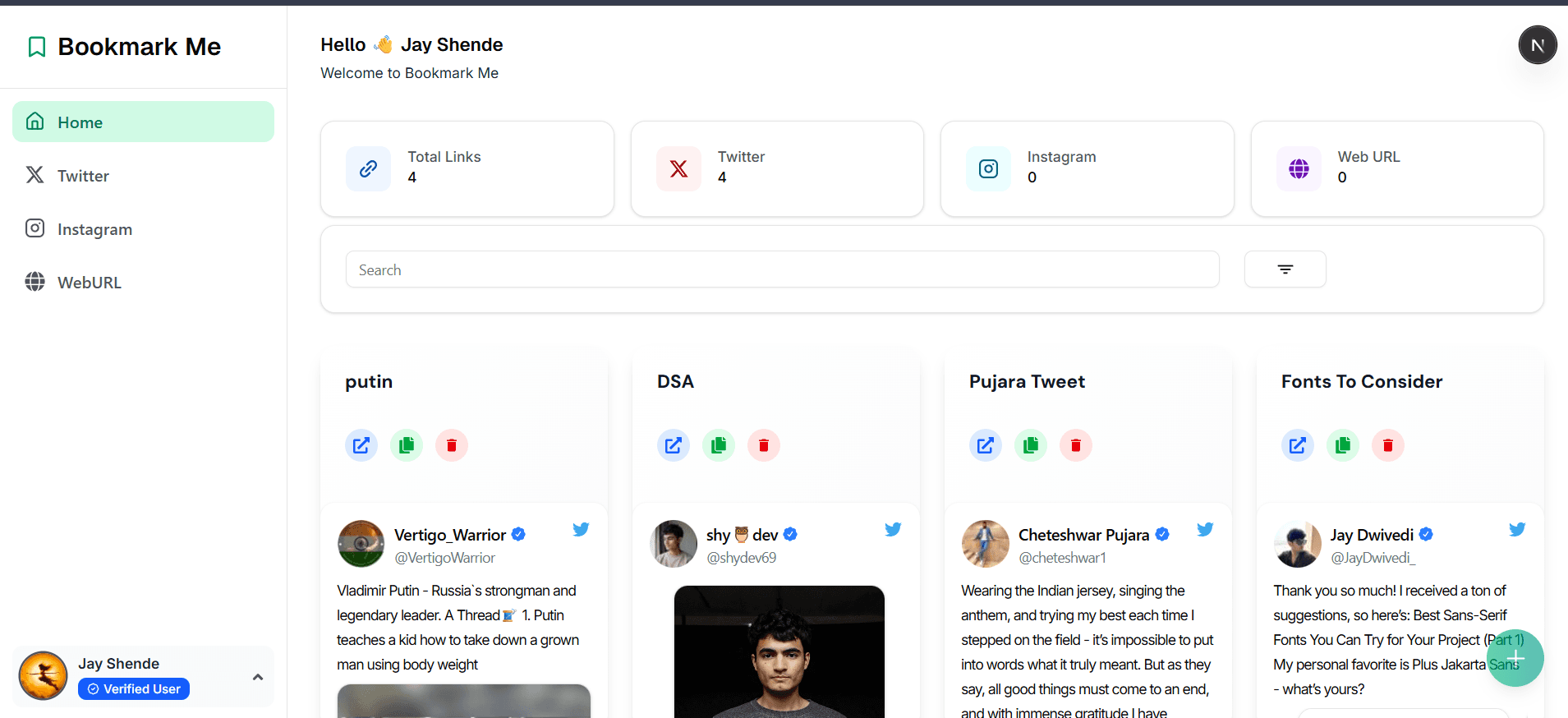Open the shy dev tweet photo

coord(779,651)
